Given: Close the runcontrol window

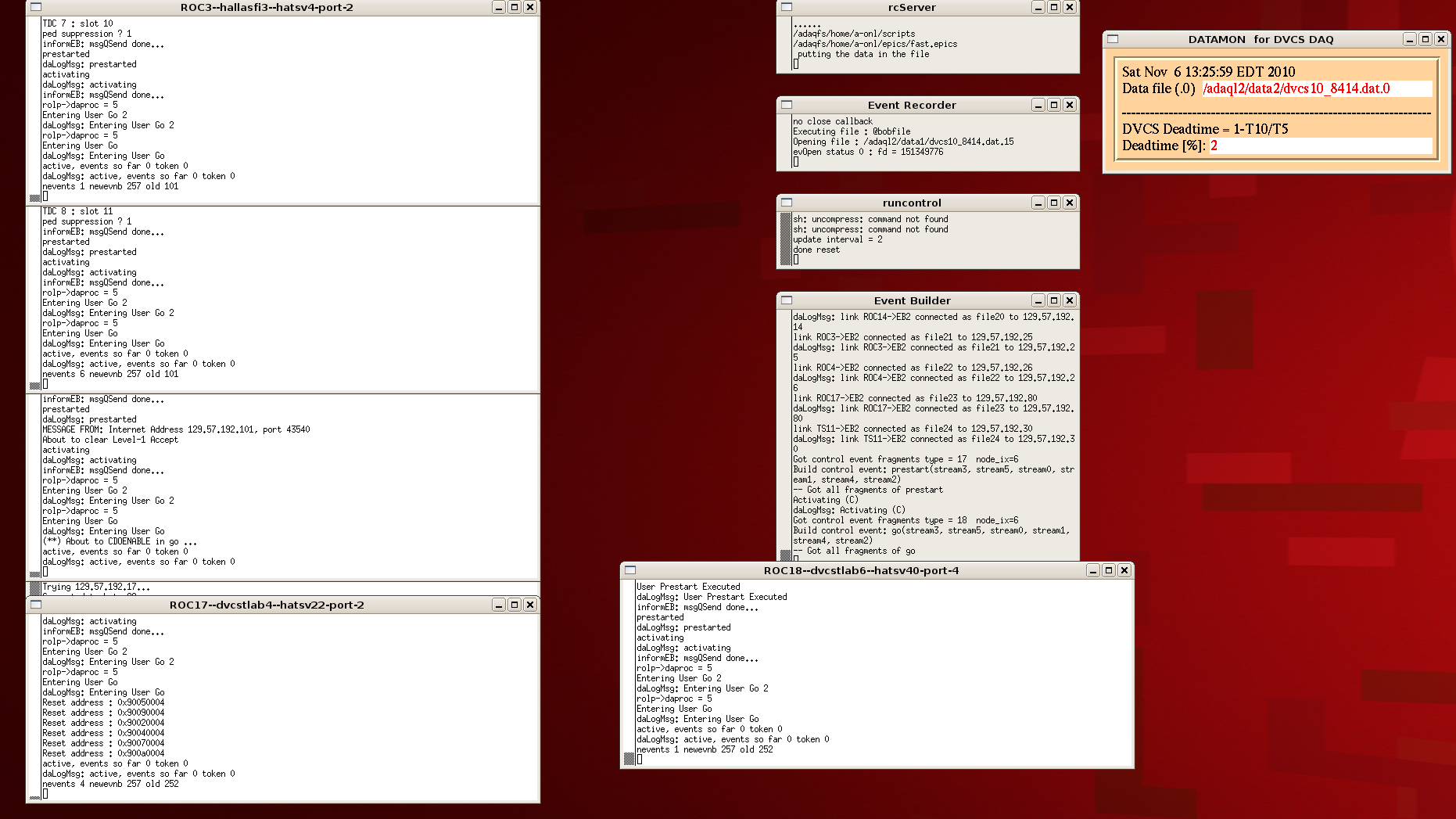Looking at the screenshot, I should tap(1070, 203).
